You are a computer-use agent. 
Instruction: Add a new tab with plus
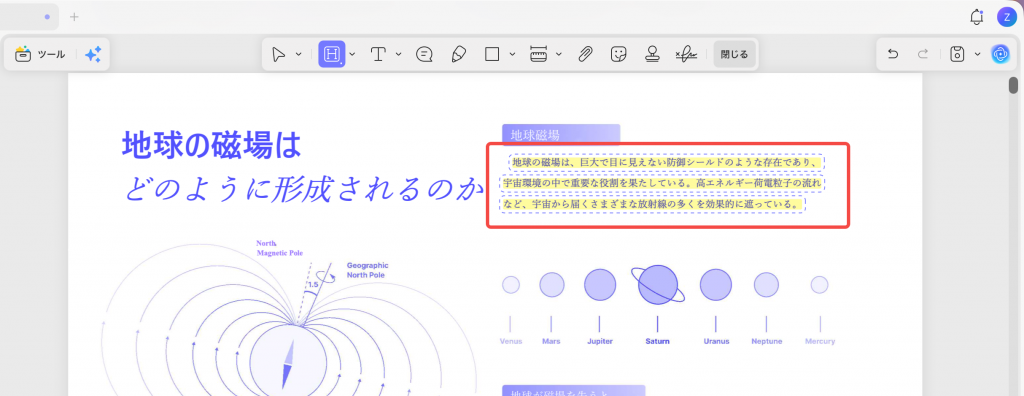(74, 17)
